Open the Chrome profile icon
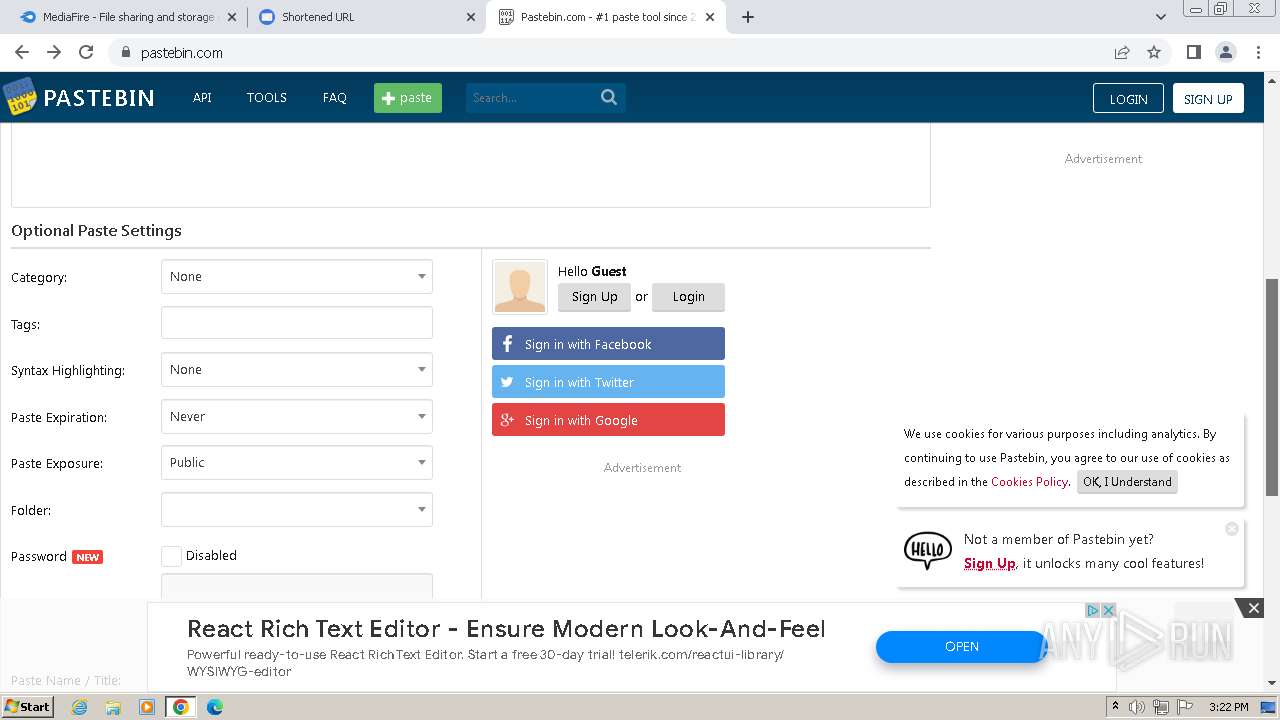 click(1225, 53)
